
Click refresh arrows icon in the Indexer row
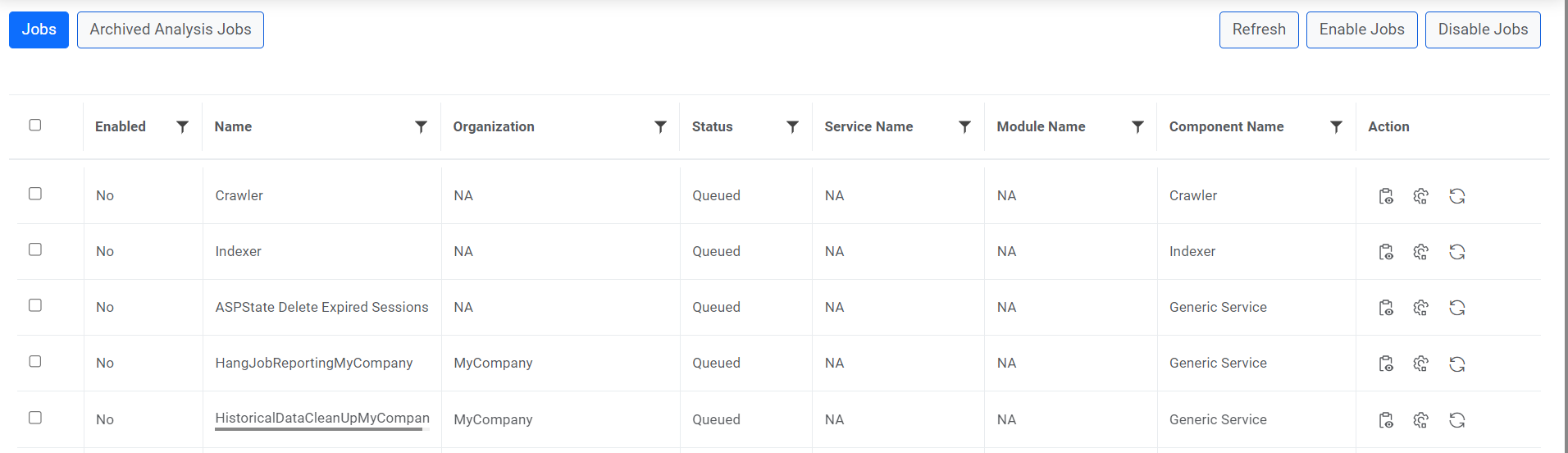pyautogui.click(x=1456, y=252)
